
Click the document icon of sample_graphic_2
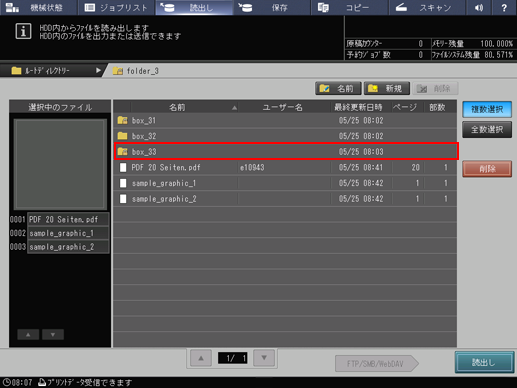pyautogui.click(x=123, y=199)
